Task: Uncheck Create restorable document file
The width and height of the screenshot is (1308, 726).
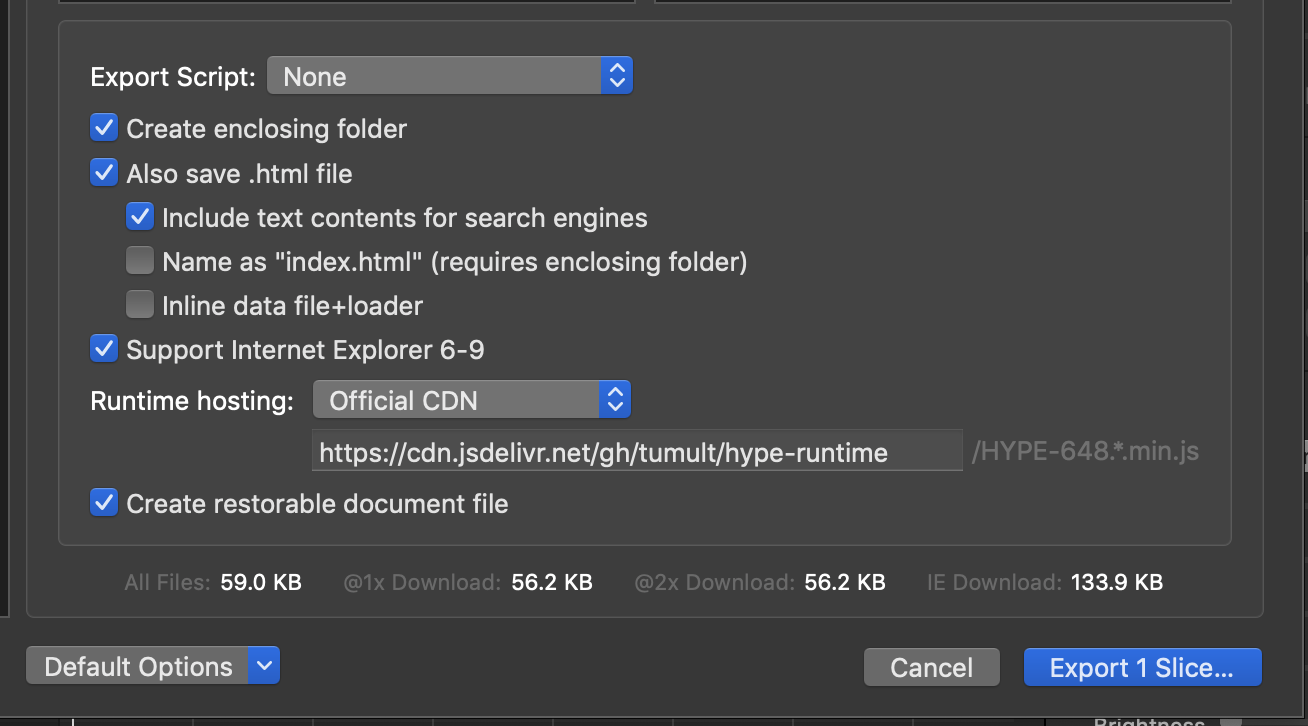Action: (x=104, y=503)
